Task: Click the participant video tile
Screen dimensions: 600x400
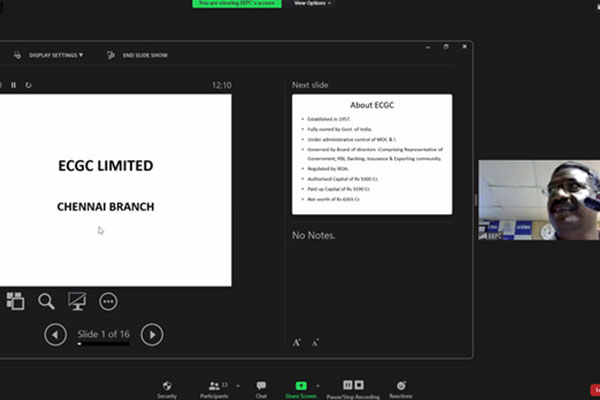Action: coord(539,200)
